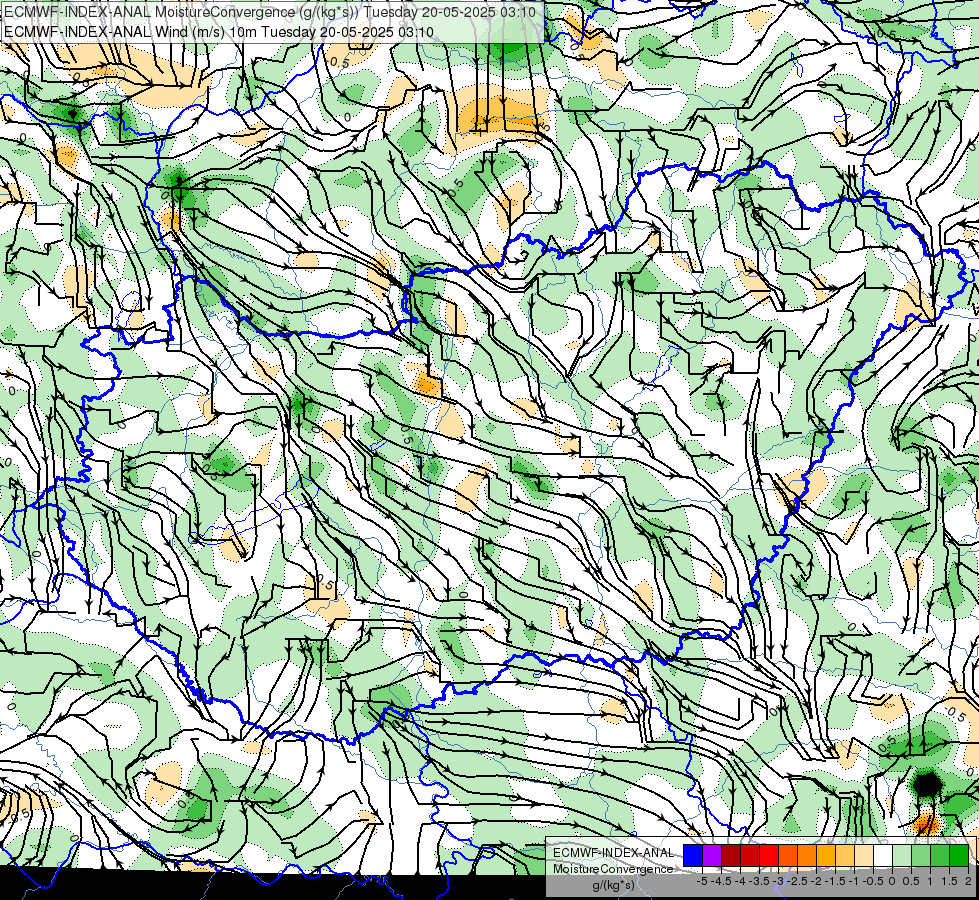
Task: Click the -5 legend tick value
Action: tap(702, 881)
